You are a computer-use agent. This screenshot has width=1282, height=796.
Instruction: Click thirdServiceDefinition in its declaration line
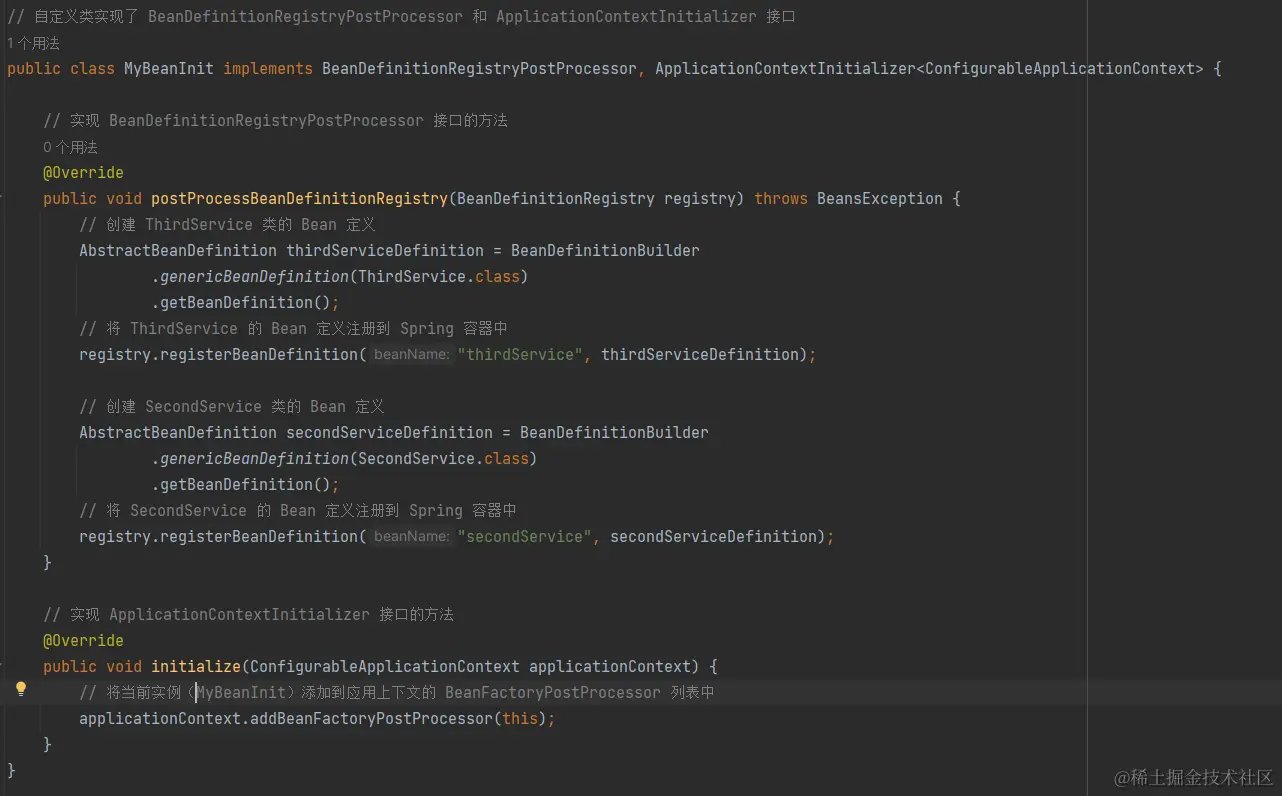(x=385, y=251)
